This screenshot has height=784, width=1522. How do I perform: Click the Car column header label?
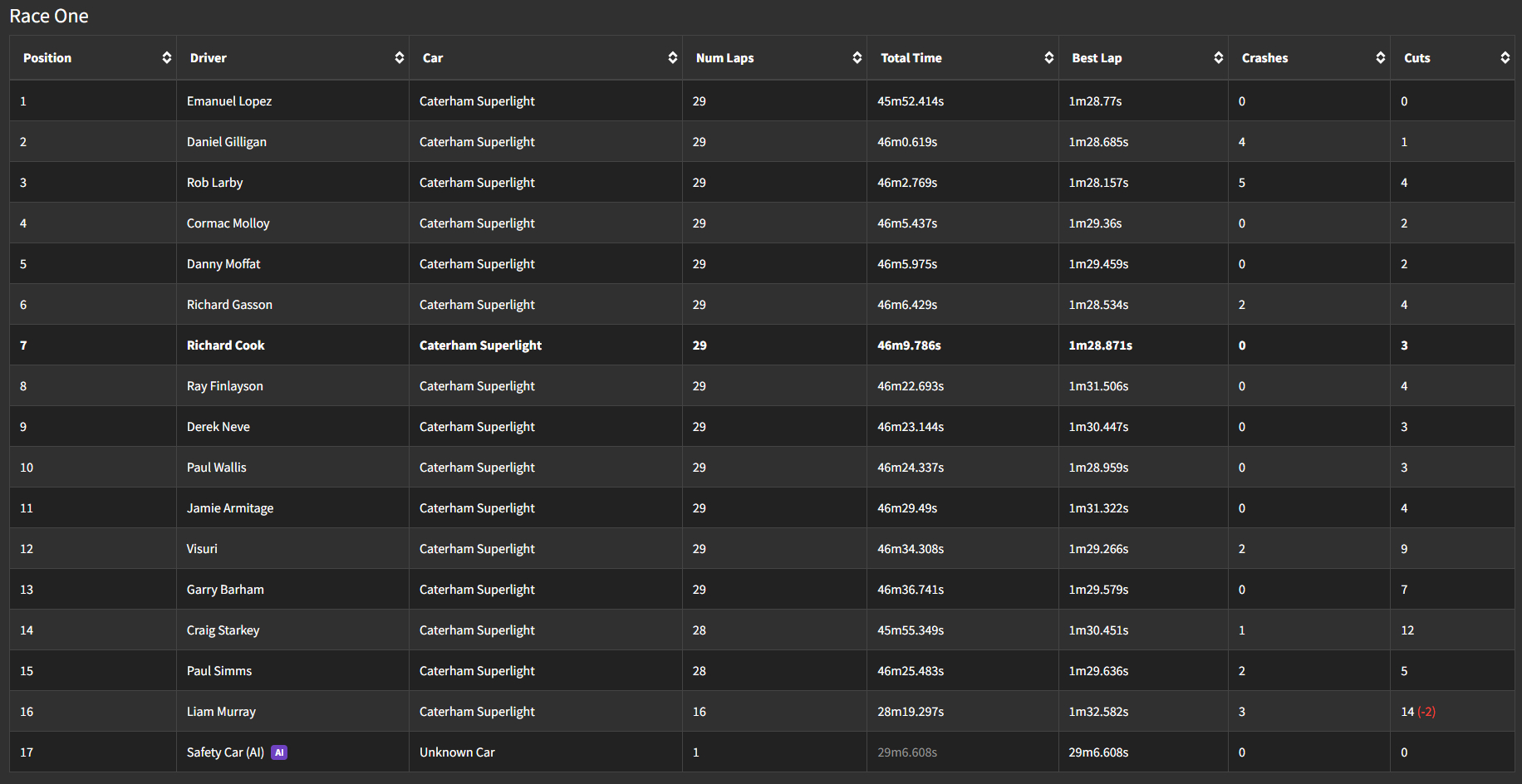tap(433, 58)
